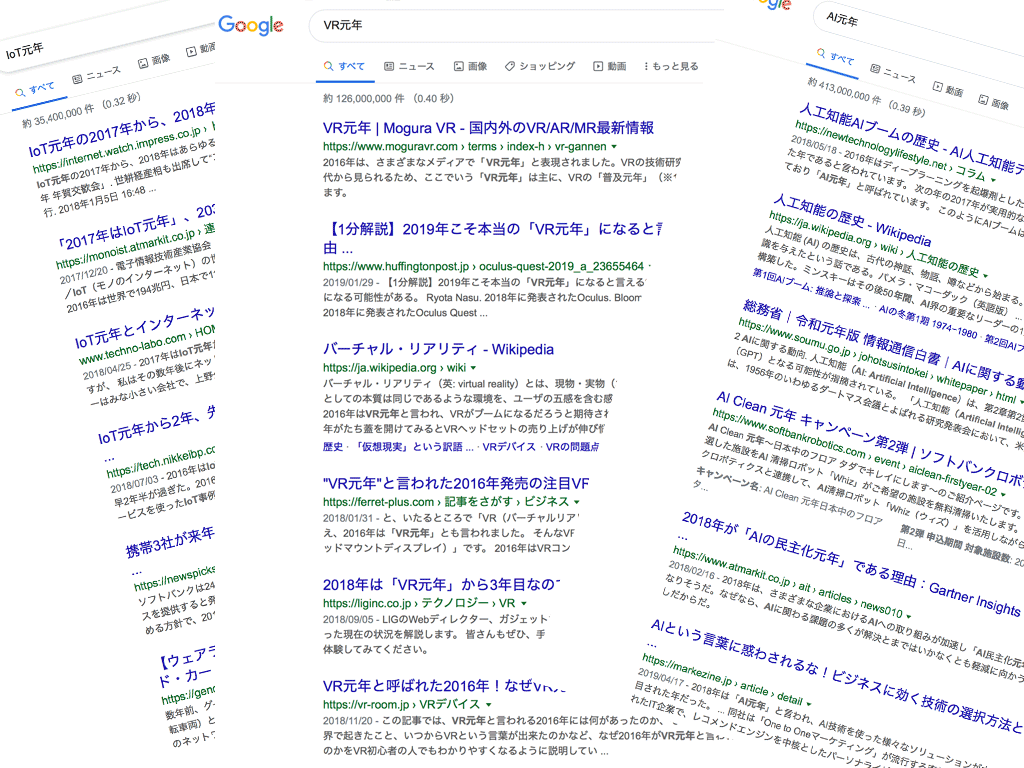Viewport: 1024px width, 768px height.
Task: Open the 歴史 sitelink under Wikipedia
Action: (333, 447)
